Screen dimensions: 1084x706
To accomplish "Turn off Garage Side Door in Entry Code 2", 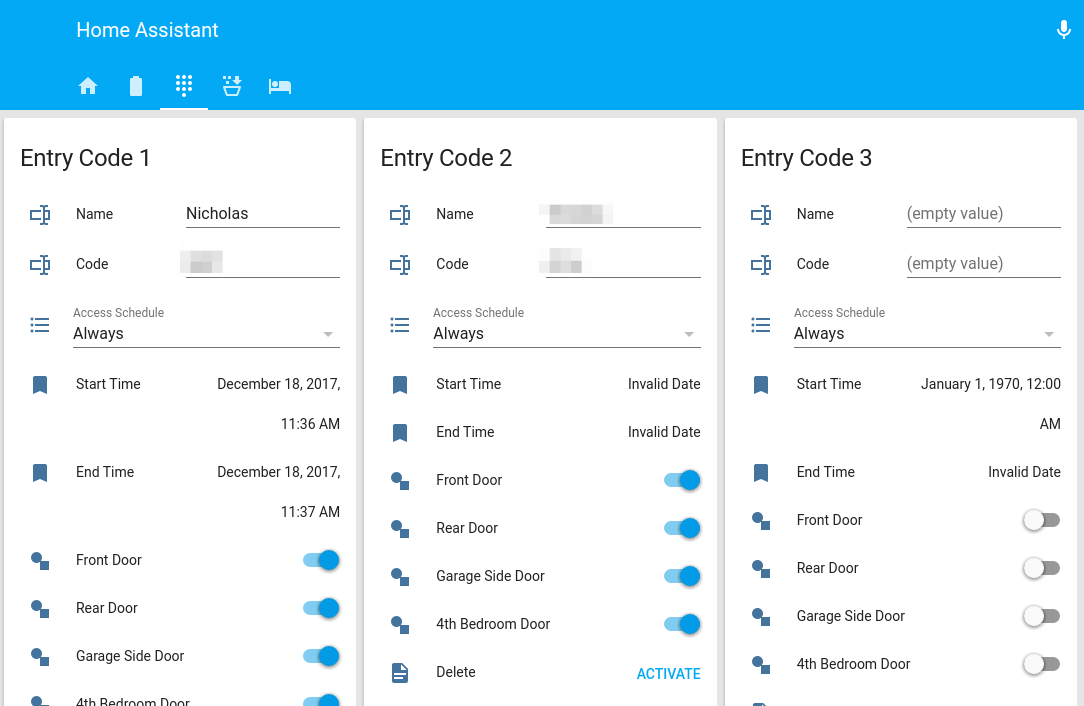I will coord(682,576).
